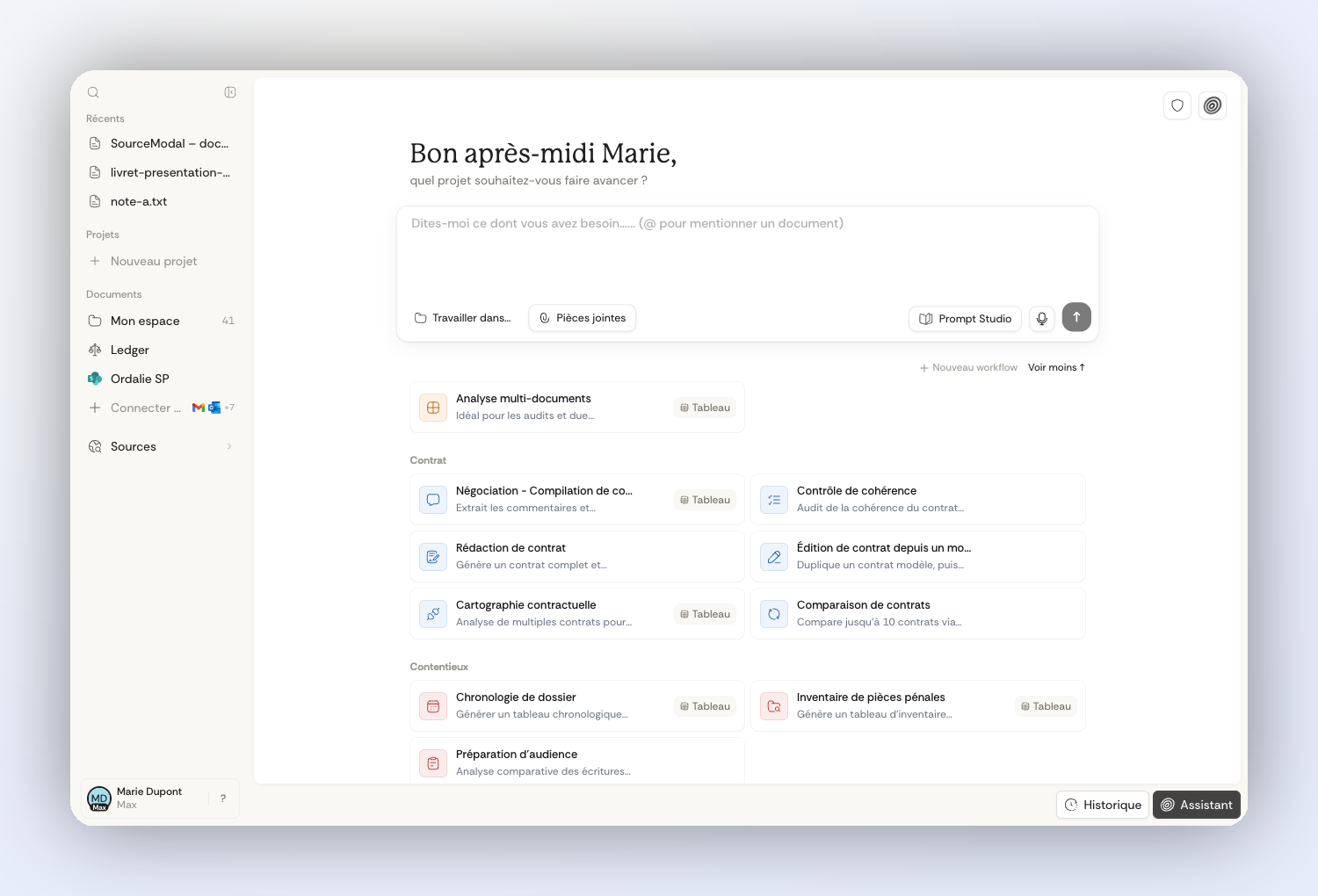
Task: Create a Nouveau projet
Action: (162, 261)
